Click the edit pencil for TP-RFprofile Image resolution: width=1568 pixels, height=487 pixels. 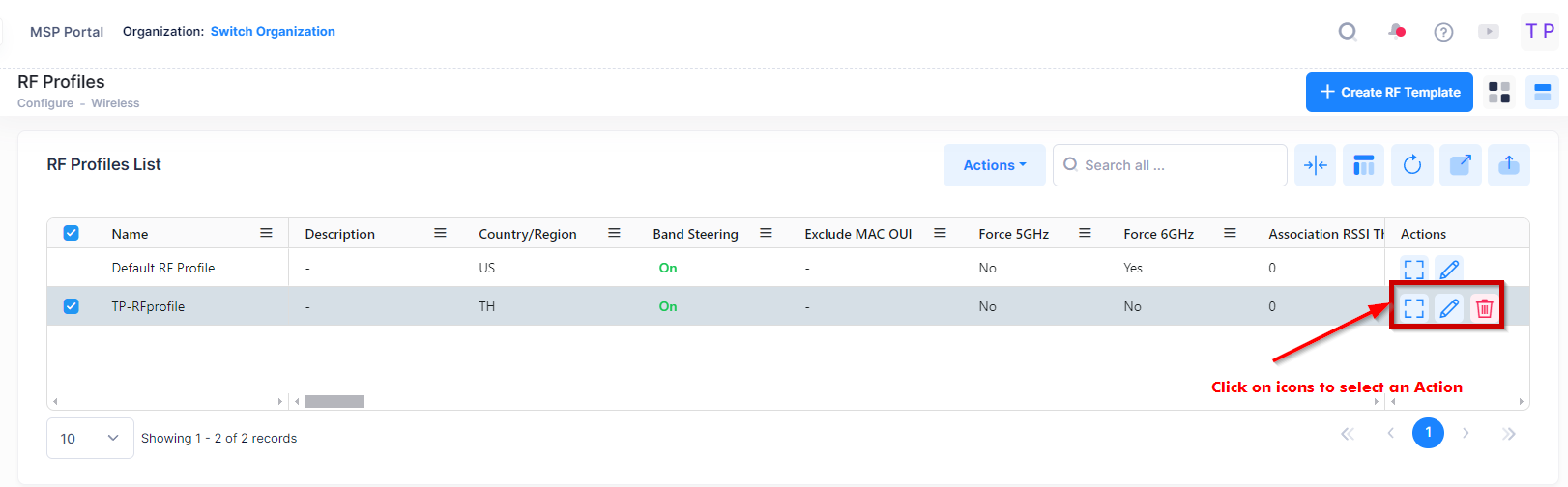click(x=1449, y=308)
